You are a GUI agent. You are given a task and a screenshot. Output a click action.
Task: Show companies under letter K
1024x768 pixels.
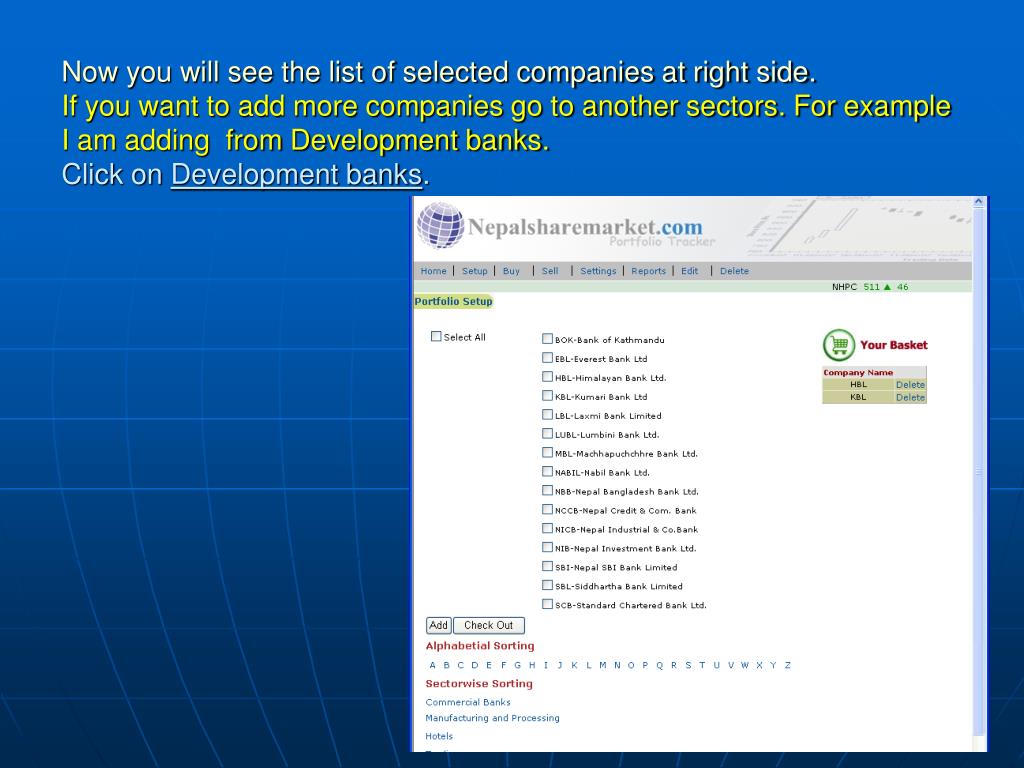(574, 665)
